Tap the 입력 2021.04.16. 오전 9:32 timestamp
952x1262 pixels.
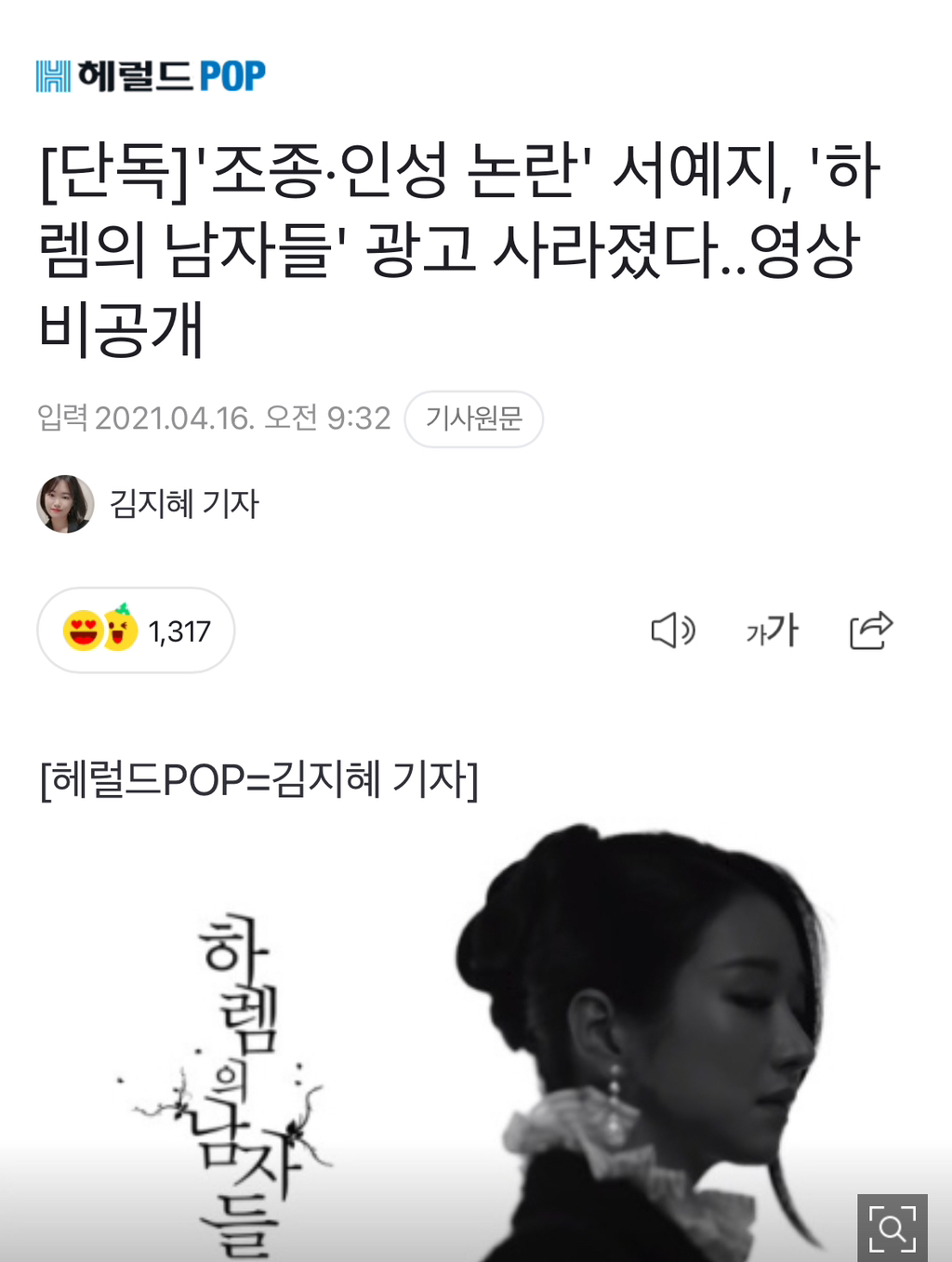214,418
